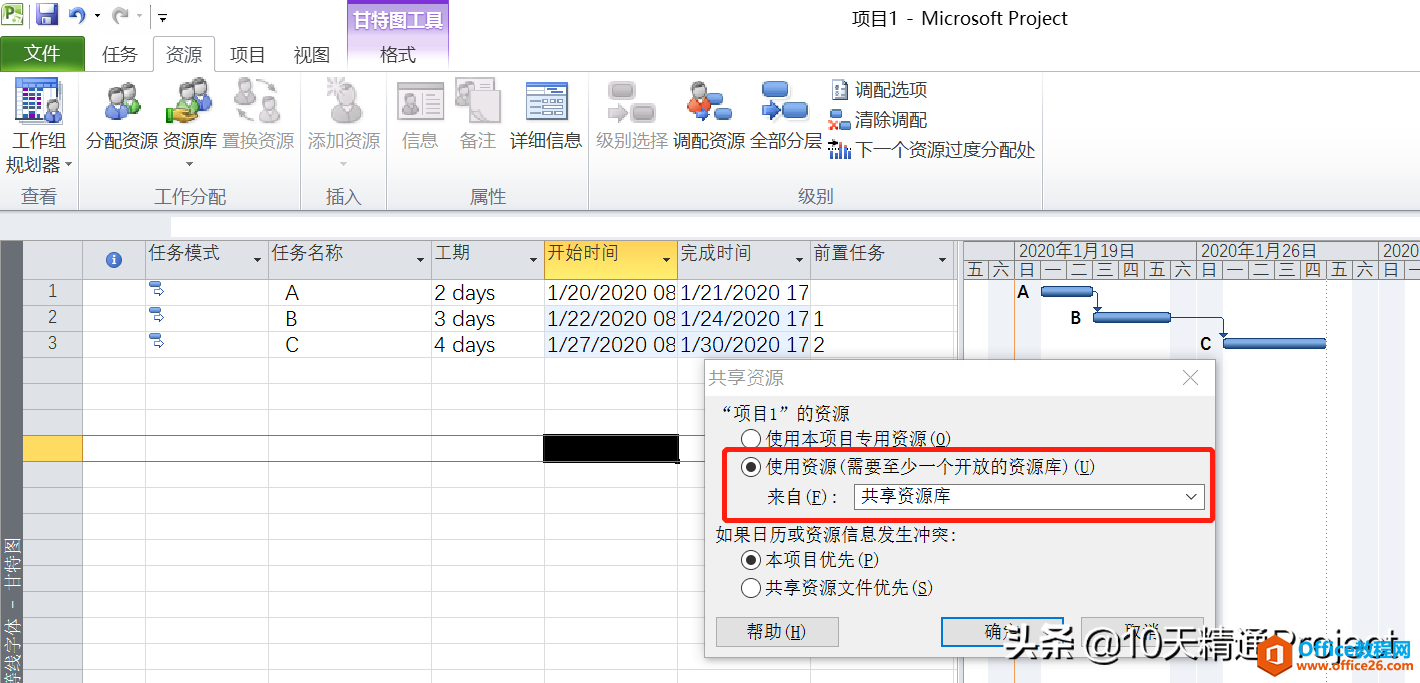Switch to the 任务 ribbon tab
Image resolution: width=1420 pixels, height=683 pixels.
pyautogui.click(x=120, y=55)
